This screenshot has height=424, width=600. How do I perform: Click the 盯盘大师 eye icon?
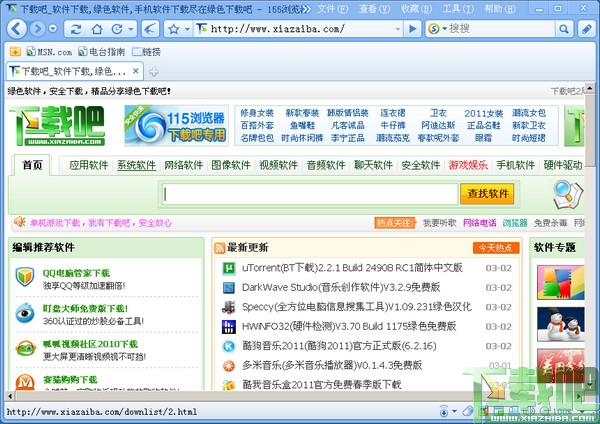[25, 313]
